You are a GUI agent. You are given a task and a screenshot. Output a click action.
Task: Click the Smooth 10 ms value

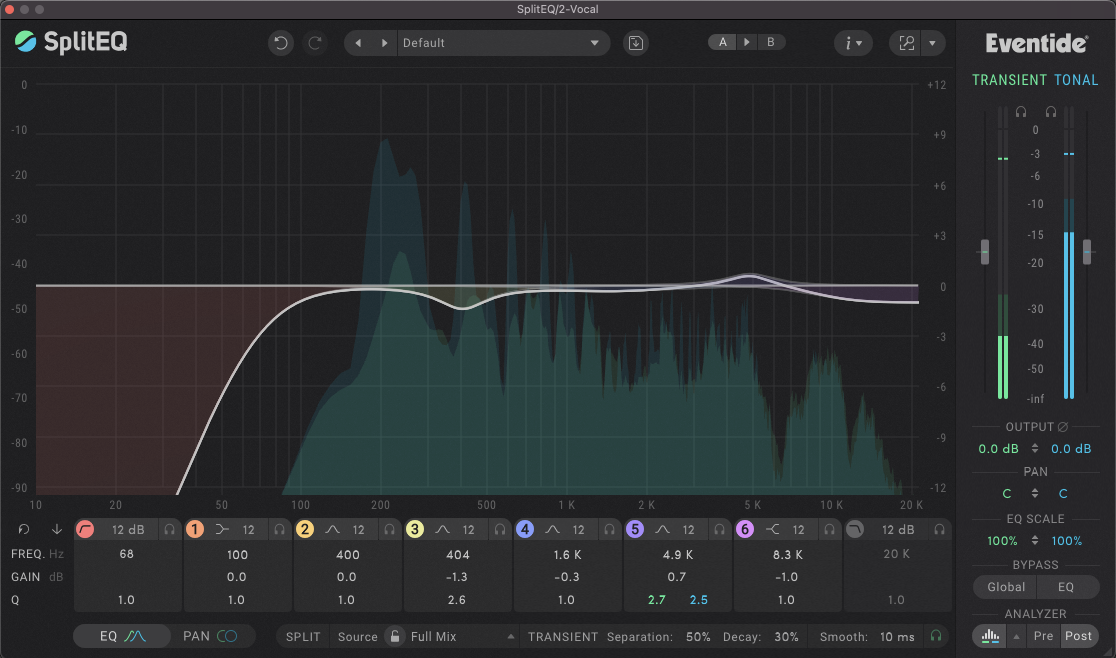click(897, 637)
